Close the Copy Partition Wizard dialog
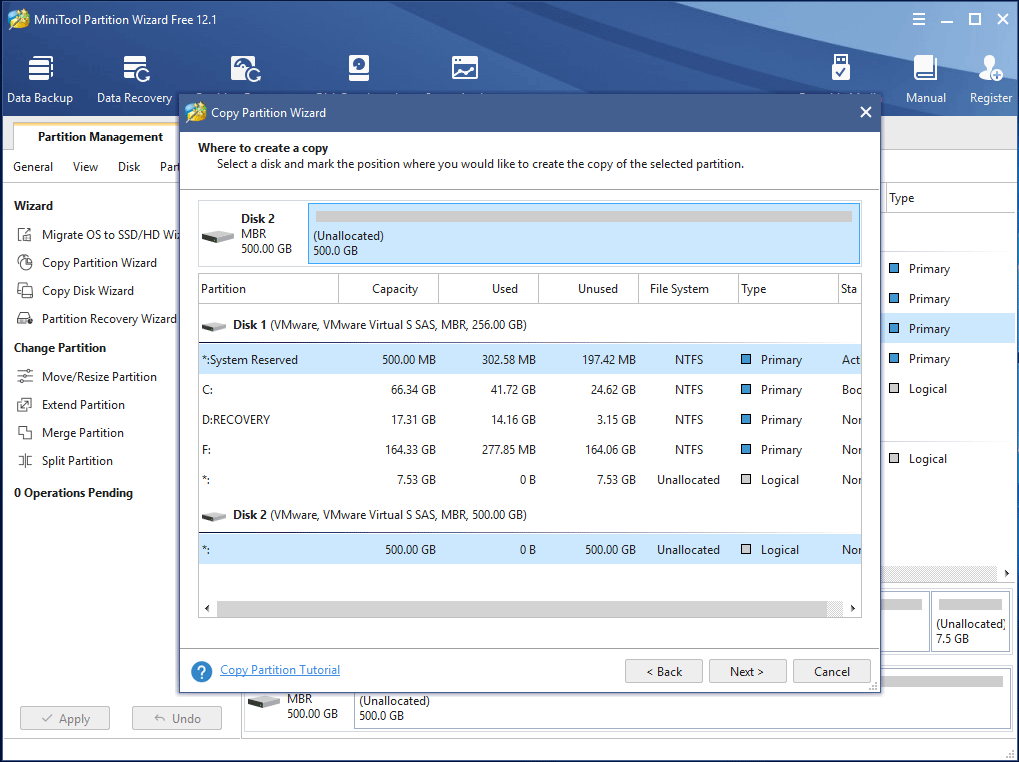The image size is (1019, 762). click(x=866, y=112)
